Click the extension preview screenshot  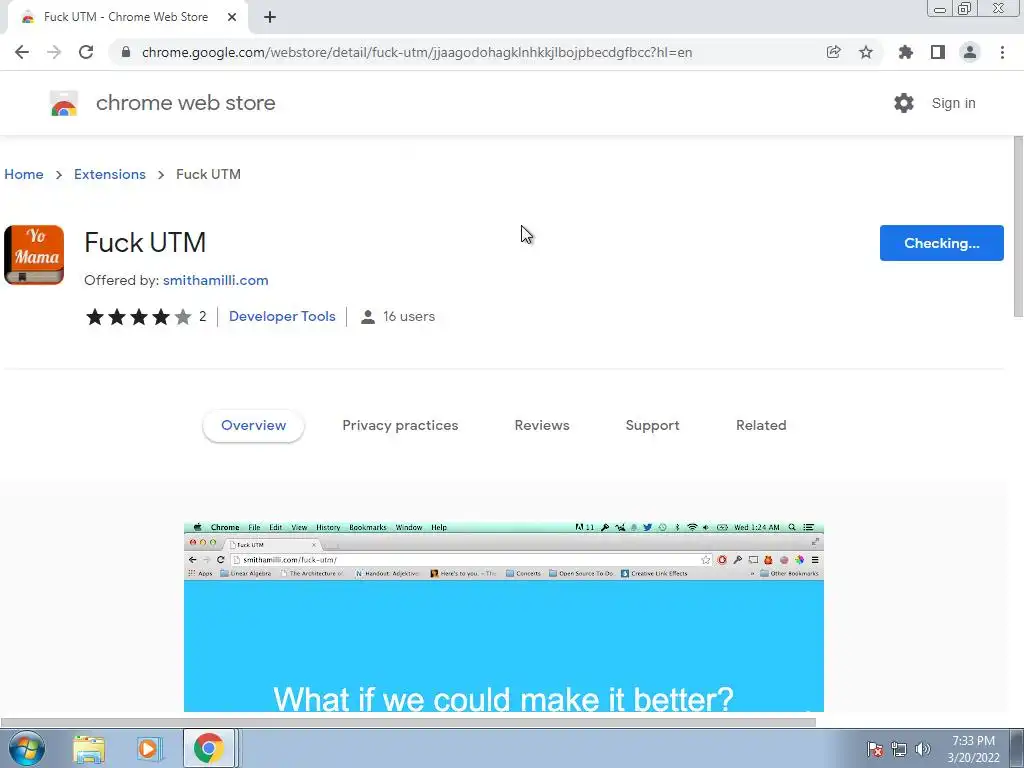[504, 616]
